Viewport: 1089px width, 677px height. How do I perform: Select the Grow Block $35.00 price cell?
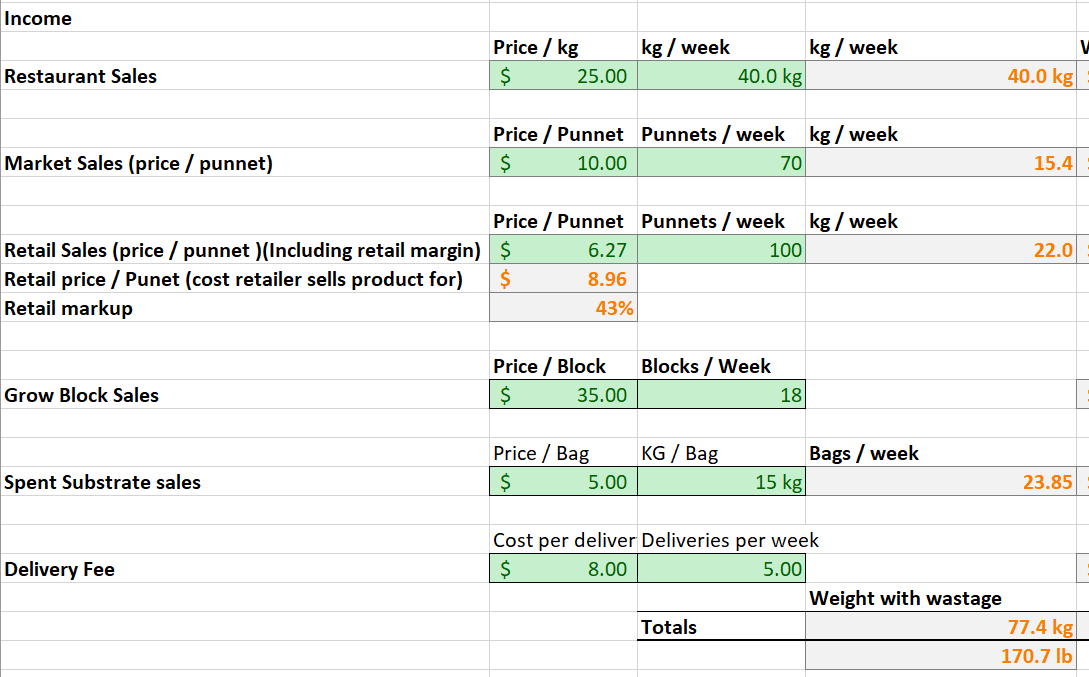tap(563, 395)
